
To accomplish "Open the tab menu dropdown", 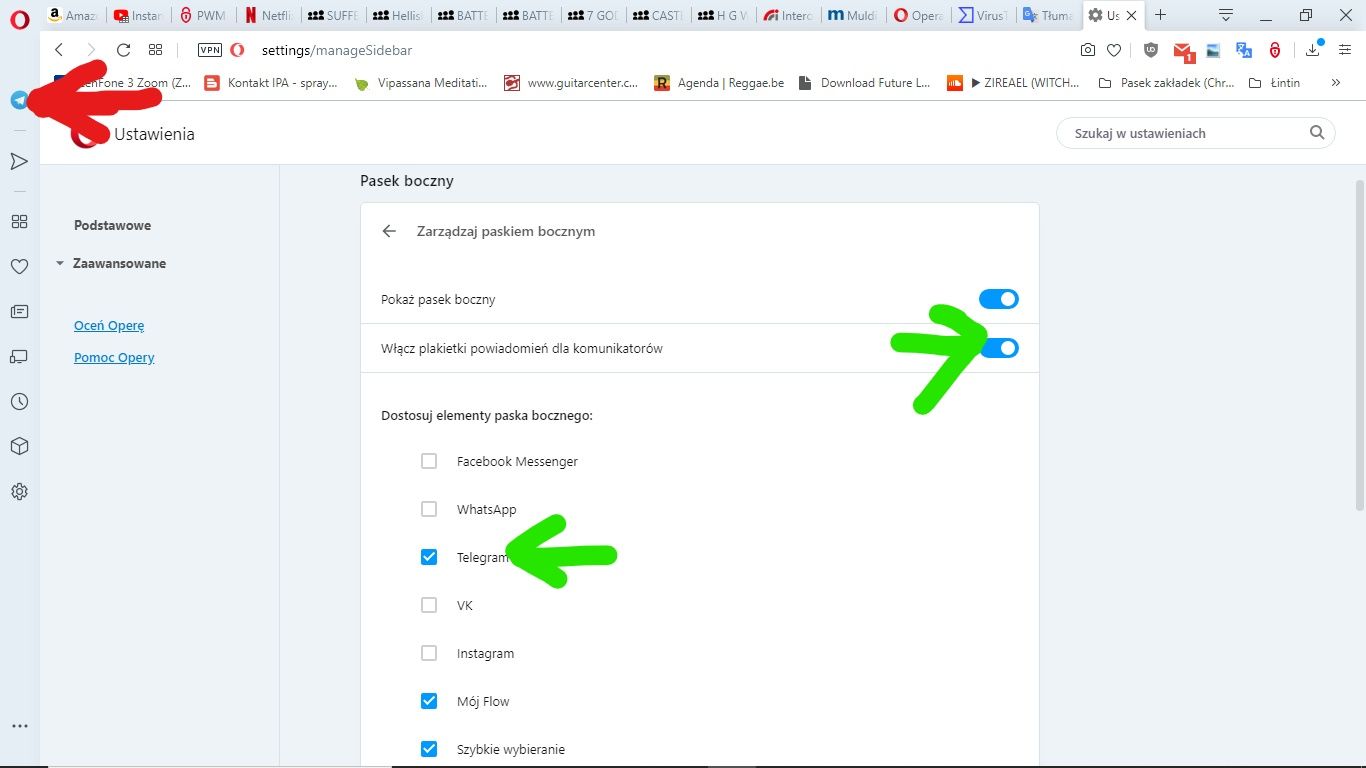I will tap(1226, 15).
